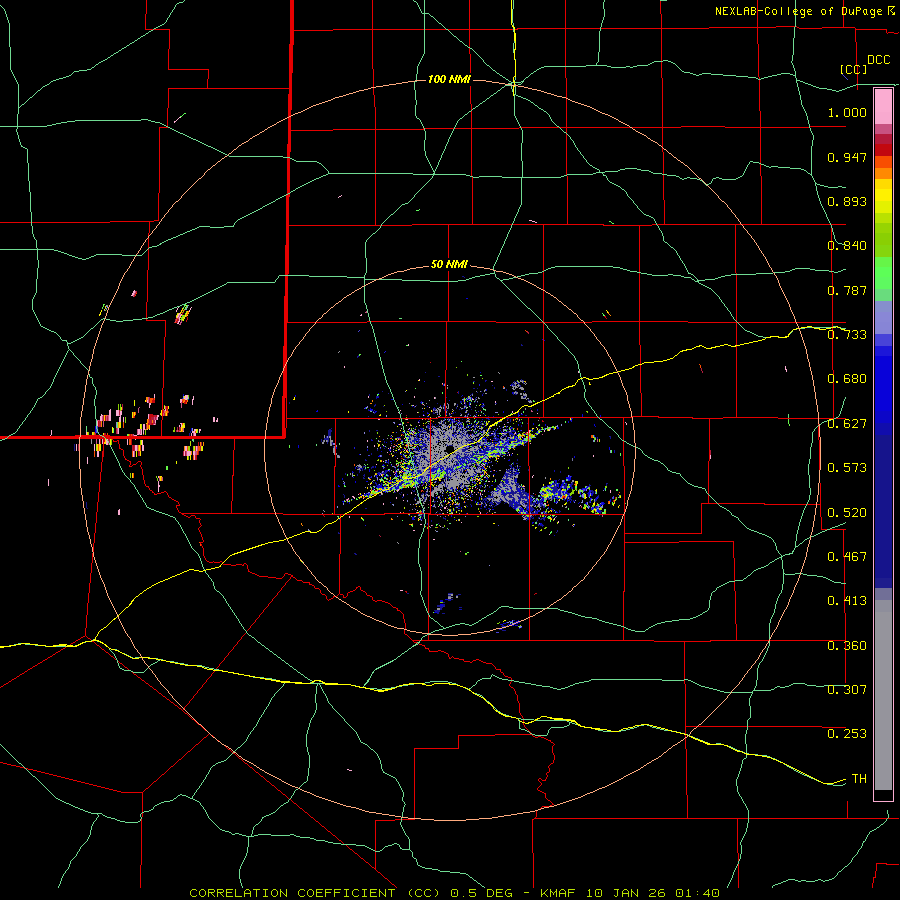Click the 1.000 value on CC scale
This screenshot has width=900, height=900.
point(847,112)
